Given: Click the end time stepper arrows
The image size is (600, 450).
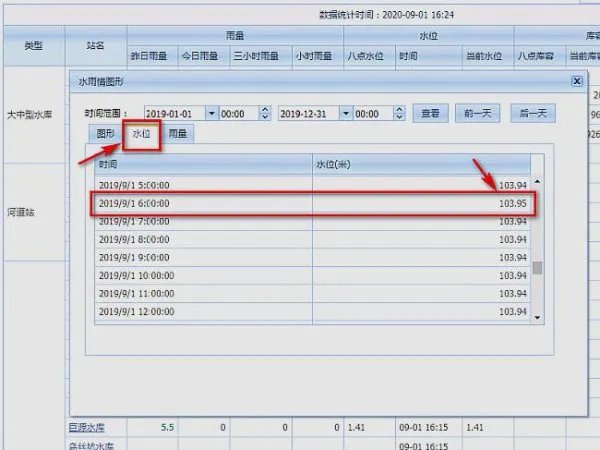Looking at the screenshot, I should pos(399,113).
